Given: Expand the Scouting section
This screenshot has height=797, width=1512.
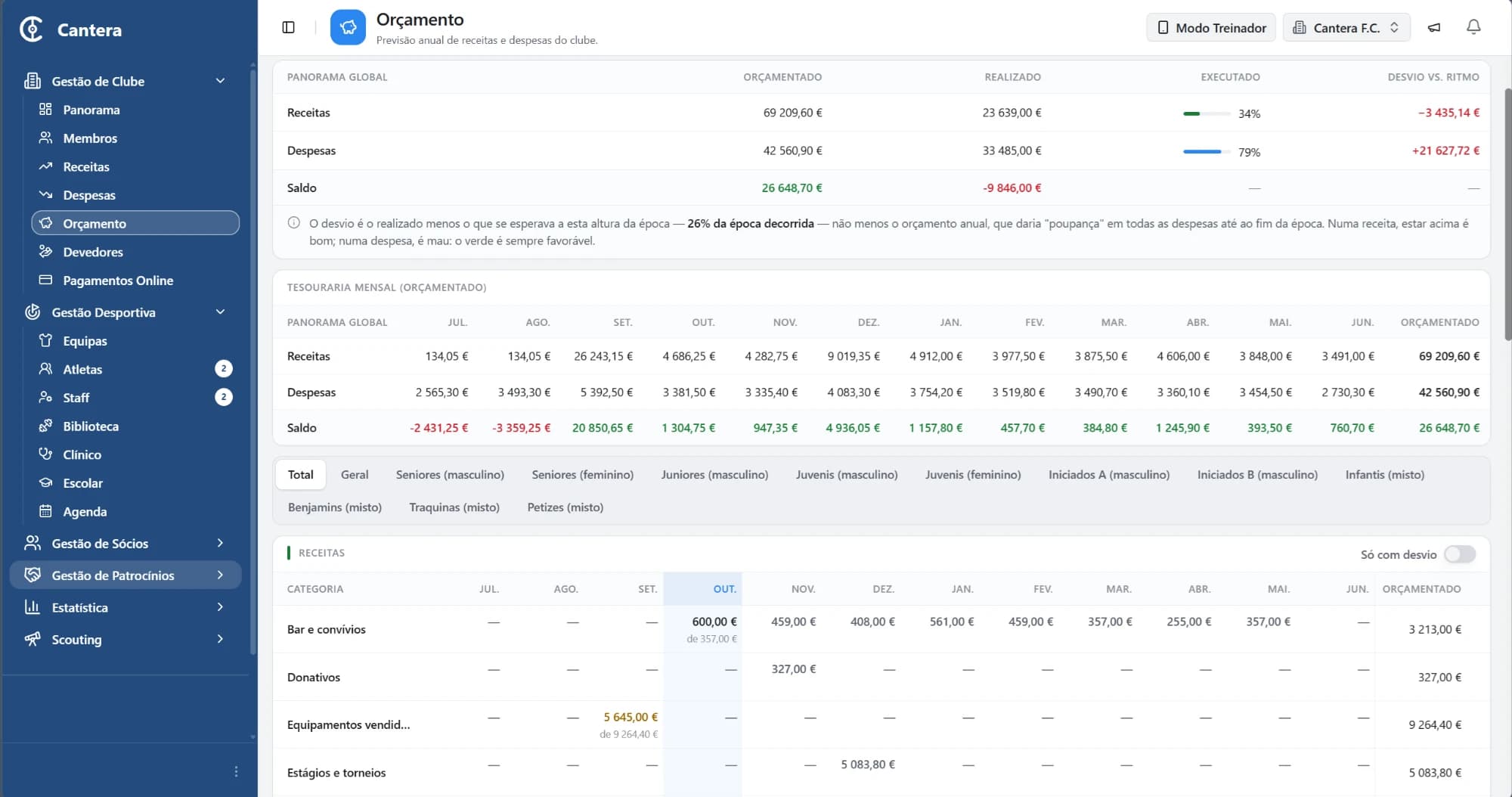Looking at the screenshot, I should click(x=125, y=640).
